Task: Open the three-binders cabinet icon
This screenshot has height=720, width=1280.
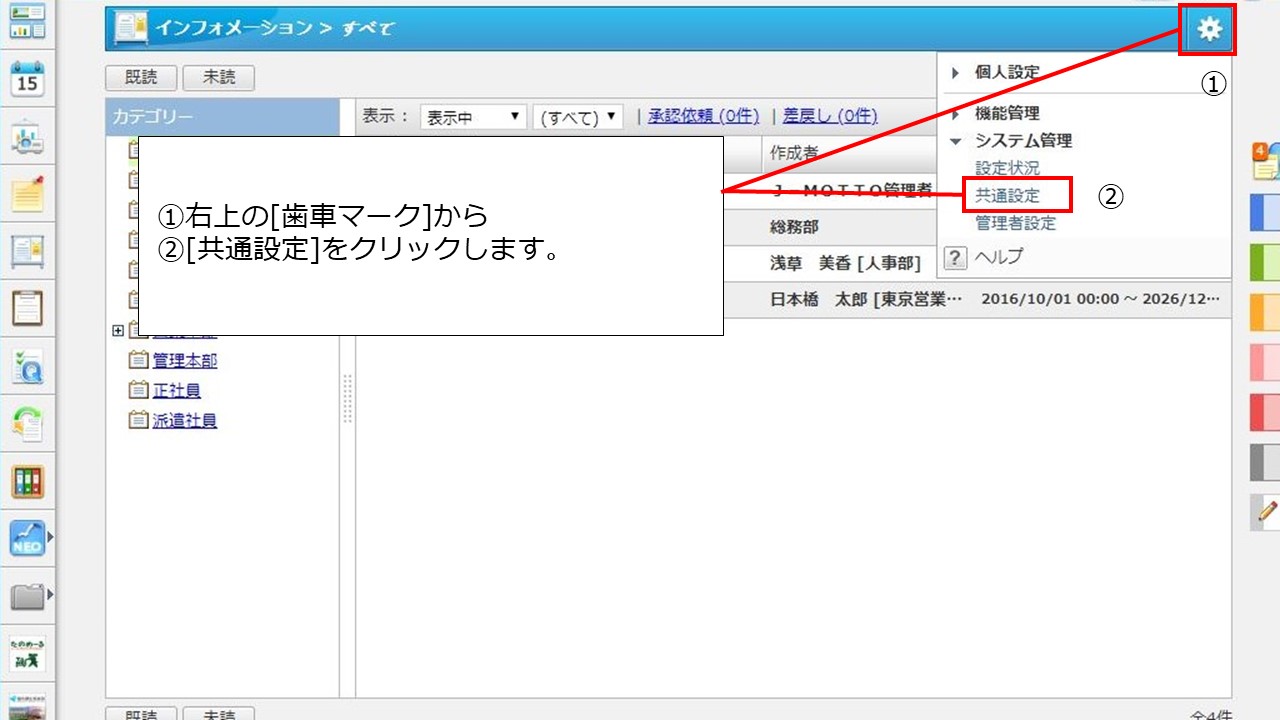Action: point(27,482)
